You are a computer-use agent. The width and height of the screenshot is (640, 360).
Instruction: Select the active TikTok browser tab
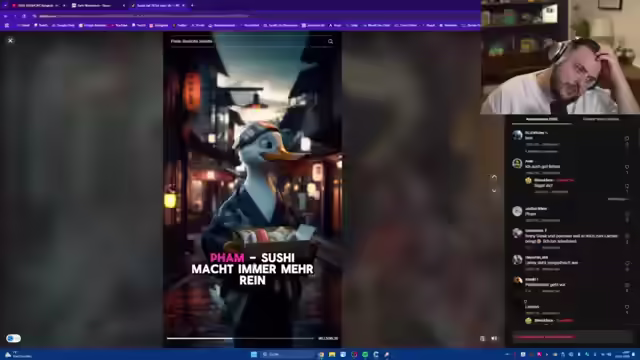pos(158,5)
